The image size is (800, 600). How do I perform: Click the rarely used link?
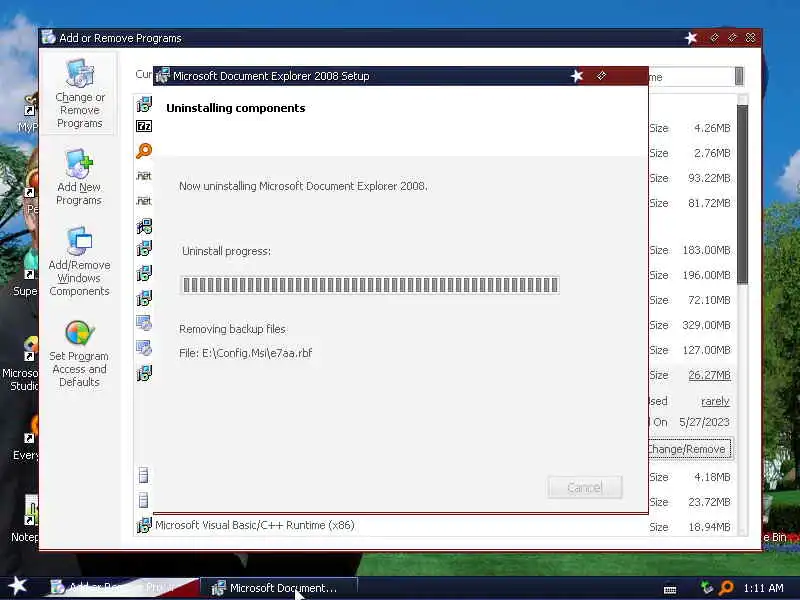(715, 401)
